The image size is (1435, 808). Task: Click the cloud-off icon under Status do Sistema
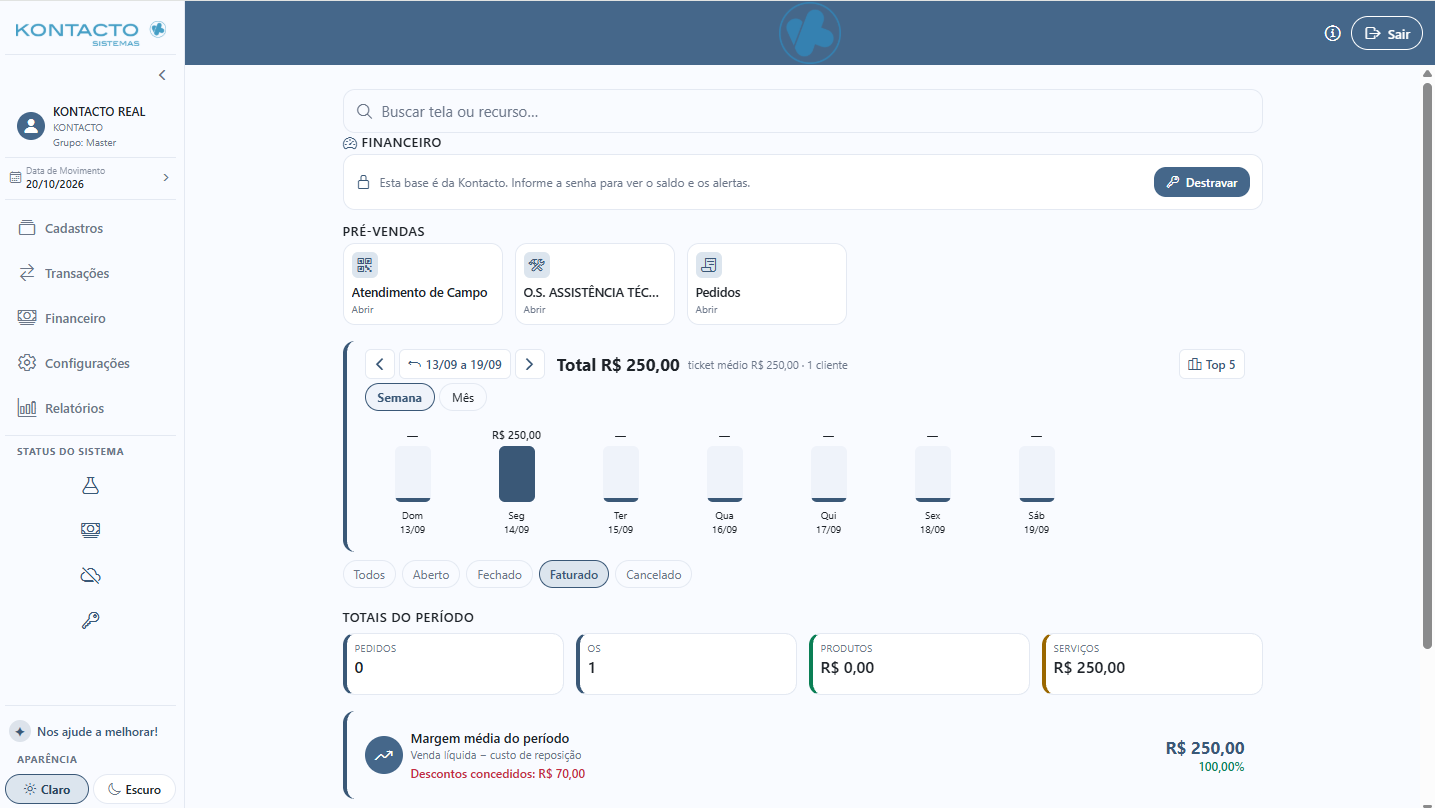pyautogui.click(x=91, y=575)
